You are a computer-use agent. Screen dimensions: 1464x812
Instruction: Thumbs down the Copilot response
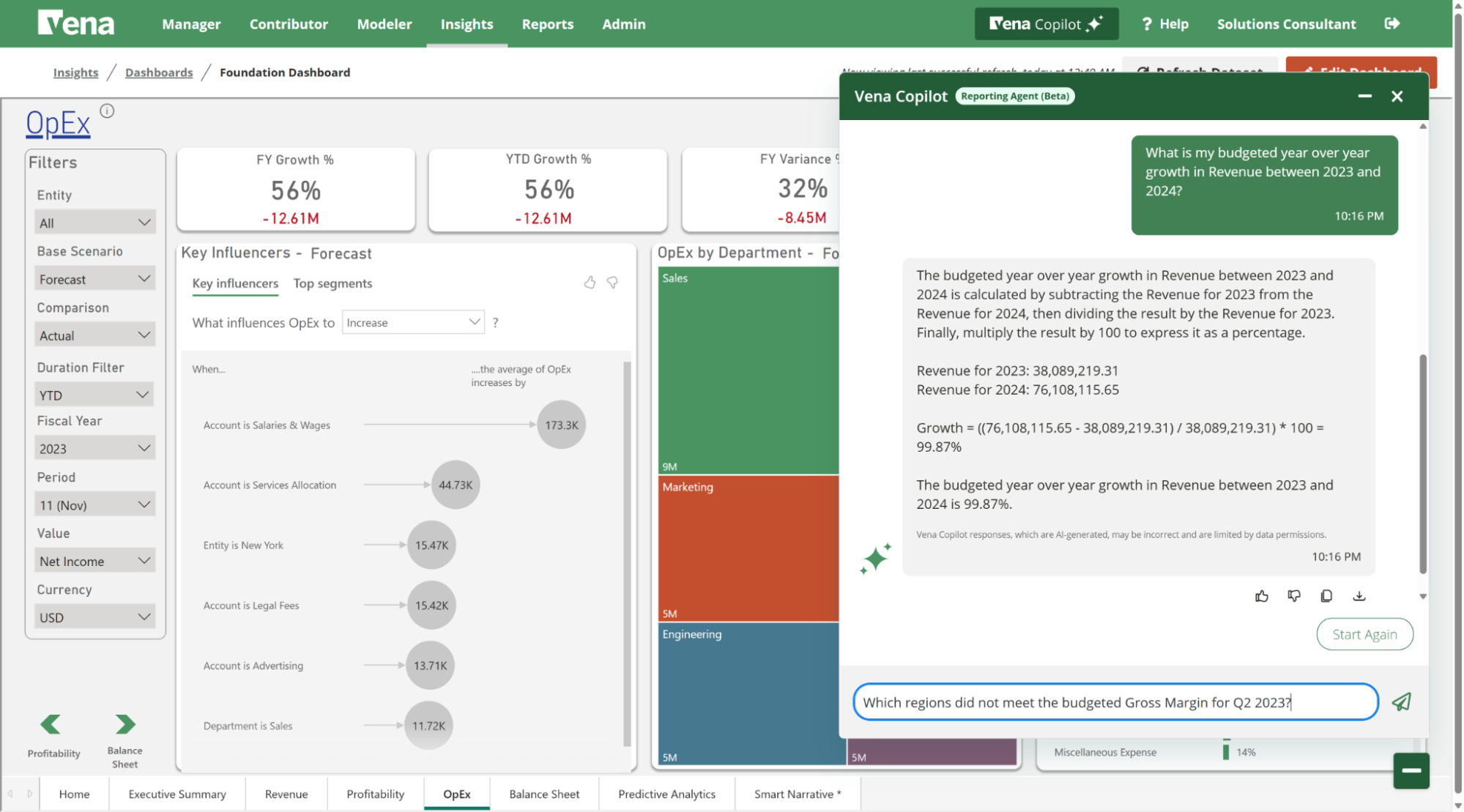(x=1293, y=595)
